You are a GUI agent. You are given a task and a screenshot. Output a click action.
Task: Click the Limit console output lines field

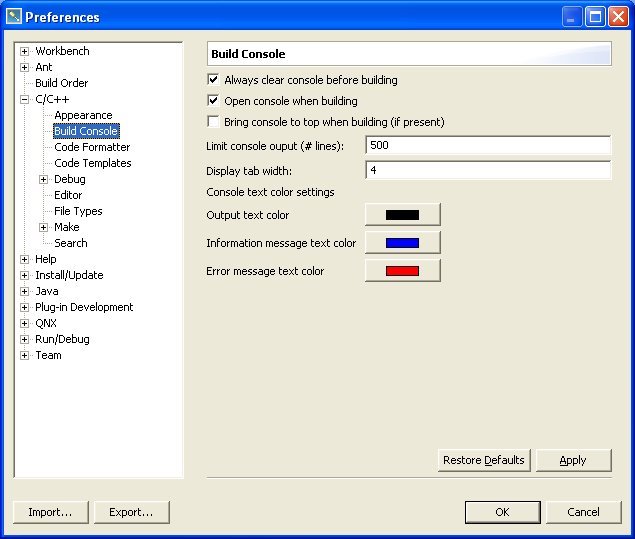coord(487,146)
